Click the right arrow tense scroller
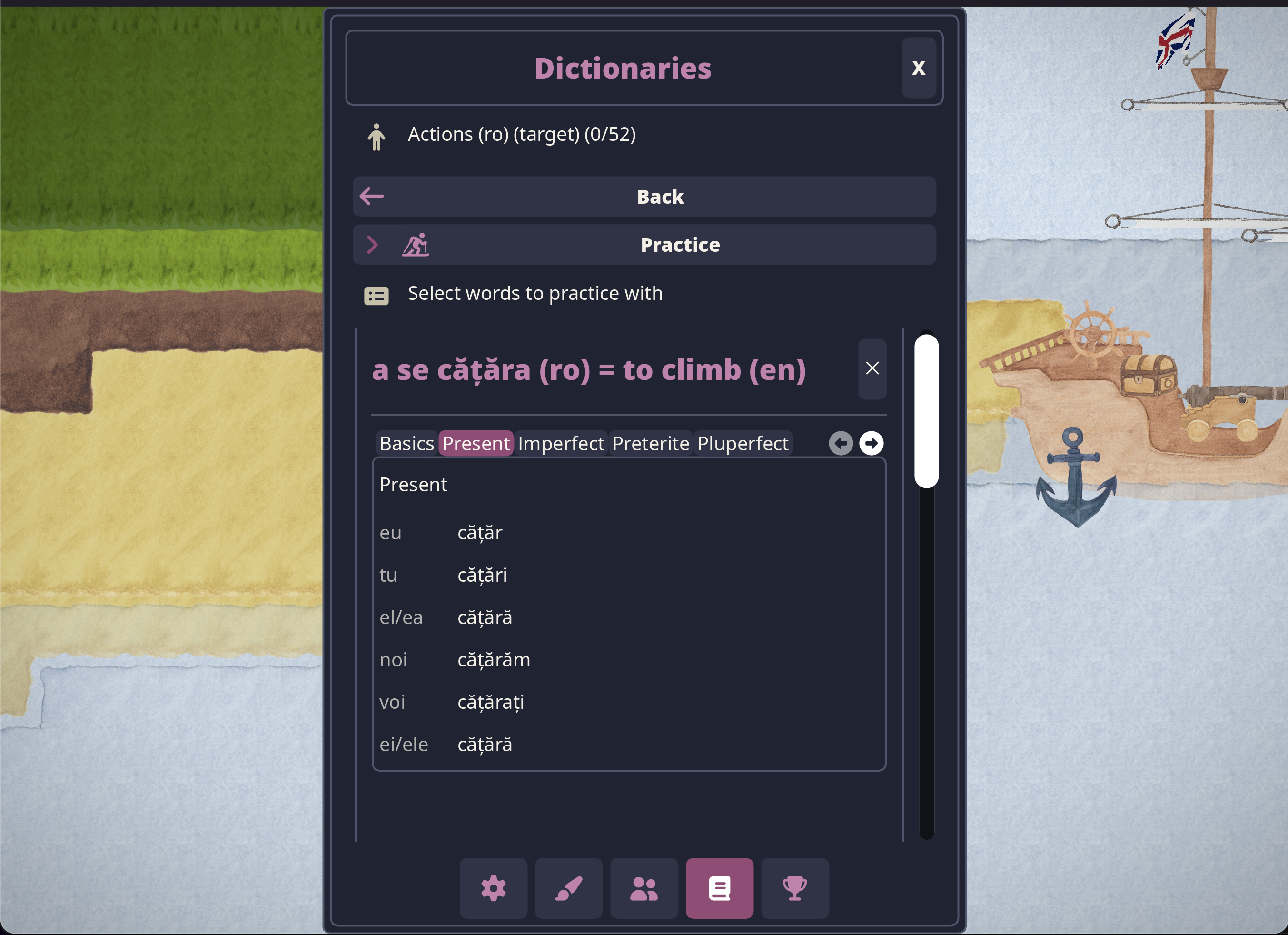The width and height of the screenshot is (1288, 935). pyautogui.click(x=871, y=443)
